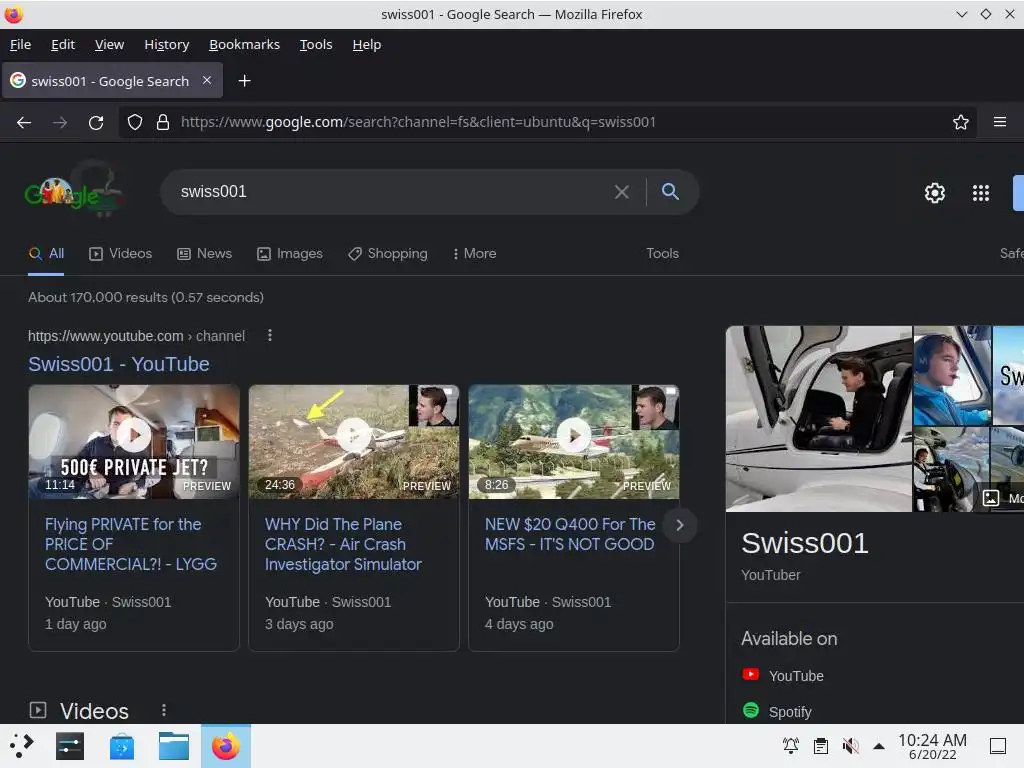
Task: Click the SafeSearch label at right
Action: click(x=1012, y=253)
